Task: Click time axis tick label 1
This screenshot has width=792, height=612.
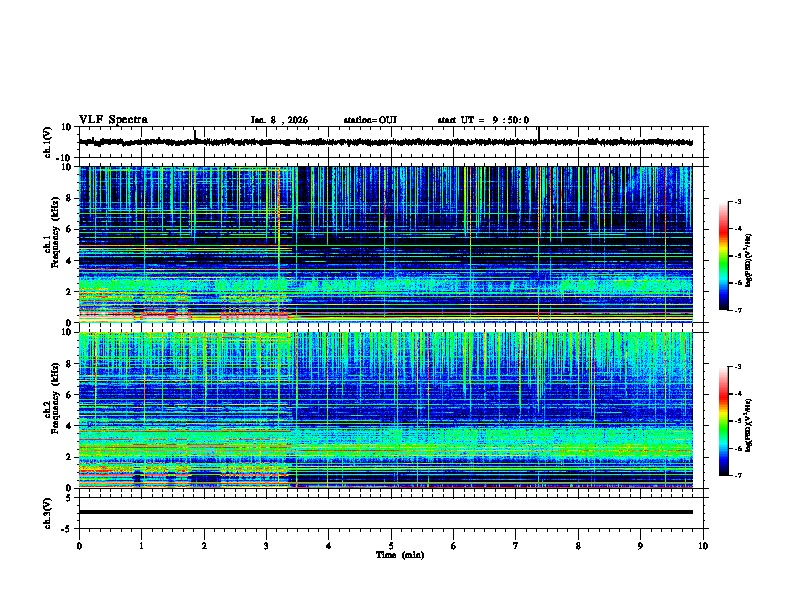Action: 141,546
